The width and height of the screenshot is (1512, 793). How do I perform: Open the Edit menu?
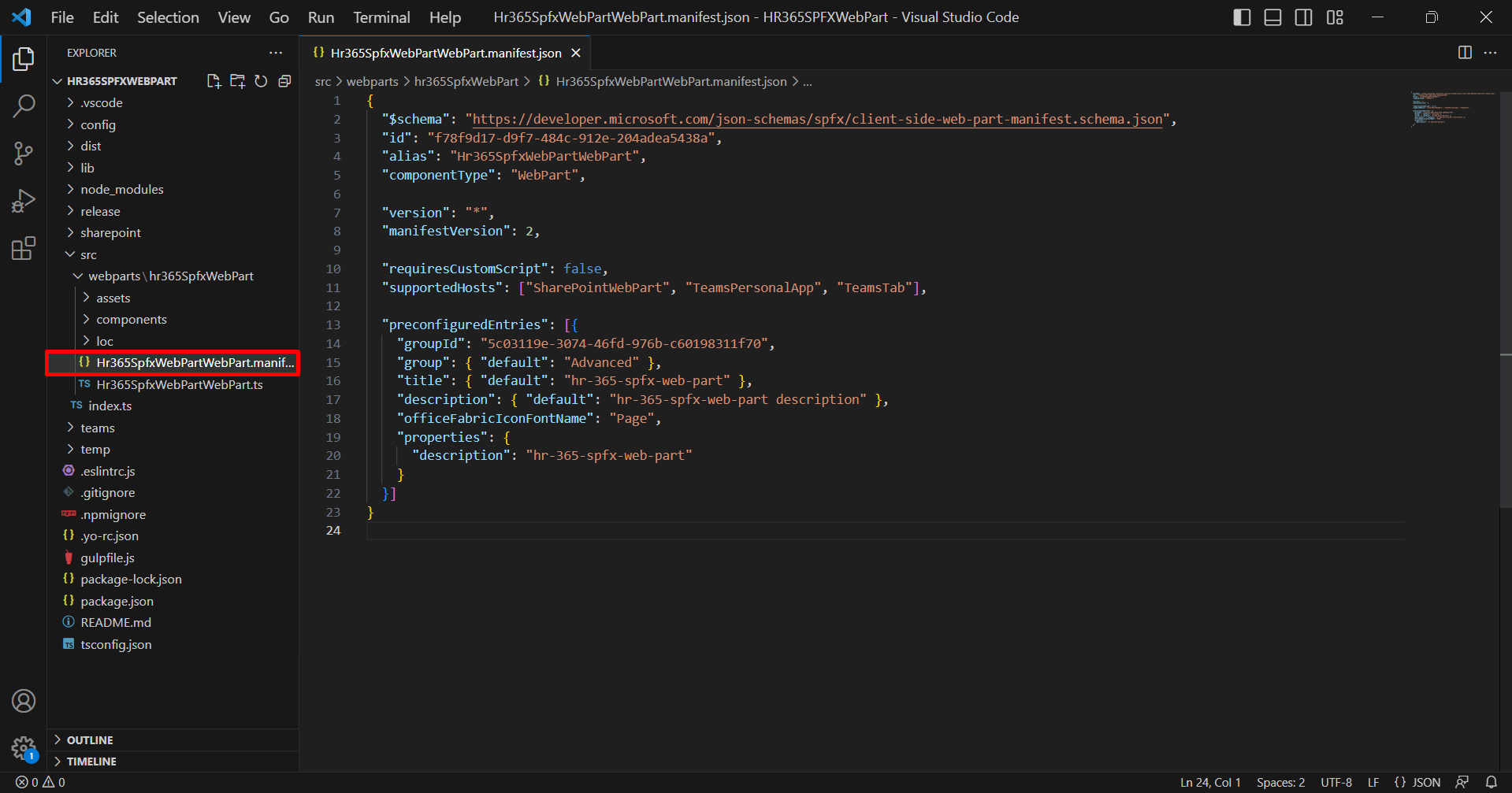(106, 17)
